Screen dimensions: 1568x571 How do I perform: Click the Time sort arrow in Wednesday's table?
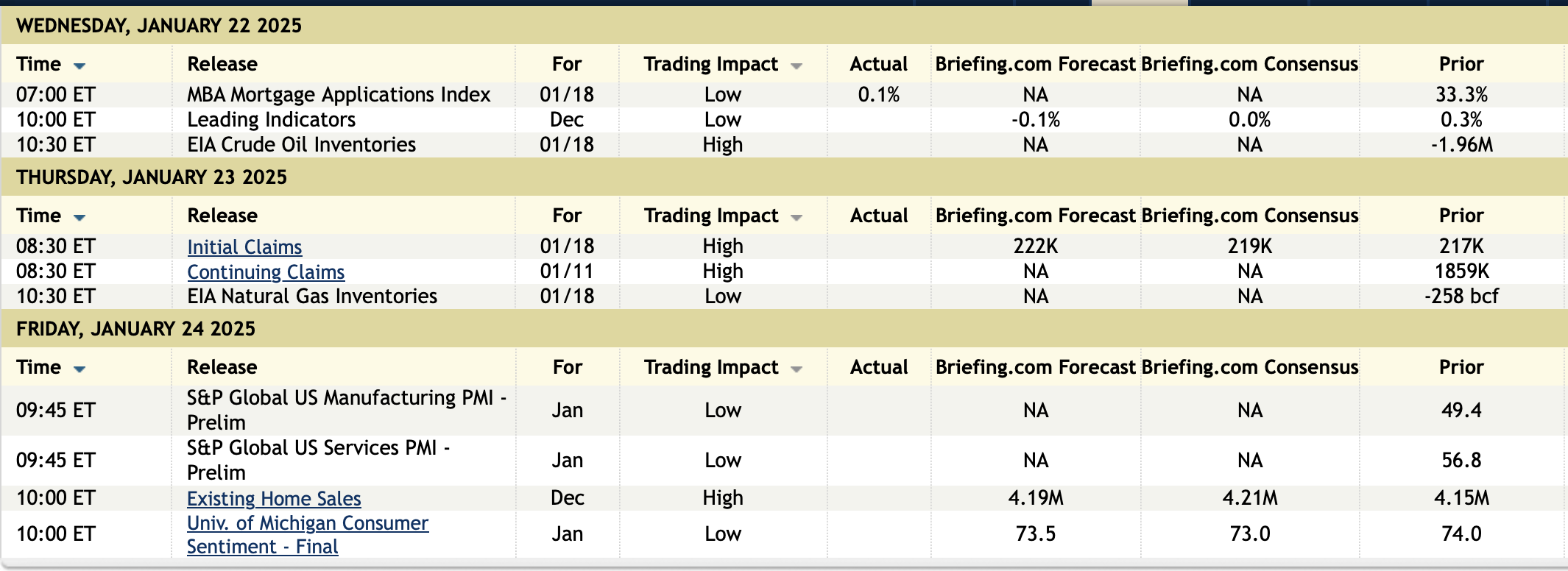[80, 66]
